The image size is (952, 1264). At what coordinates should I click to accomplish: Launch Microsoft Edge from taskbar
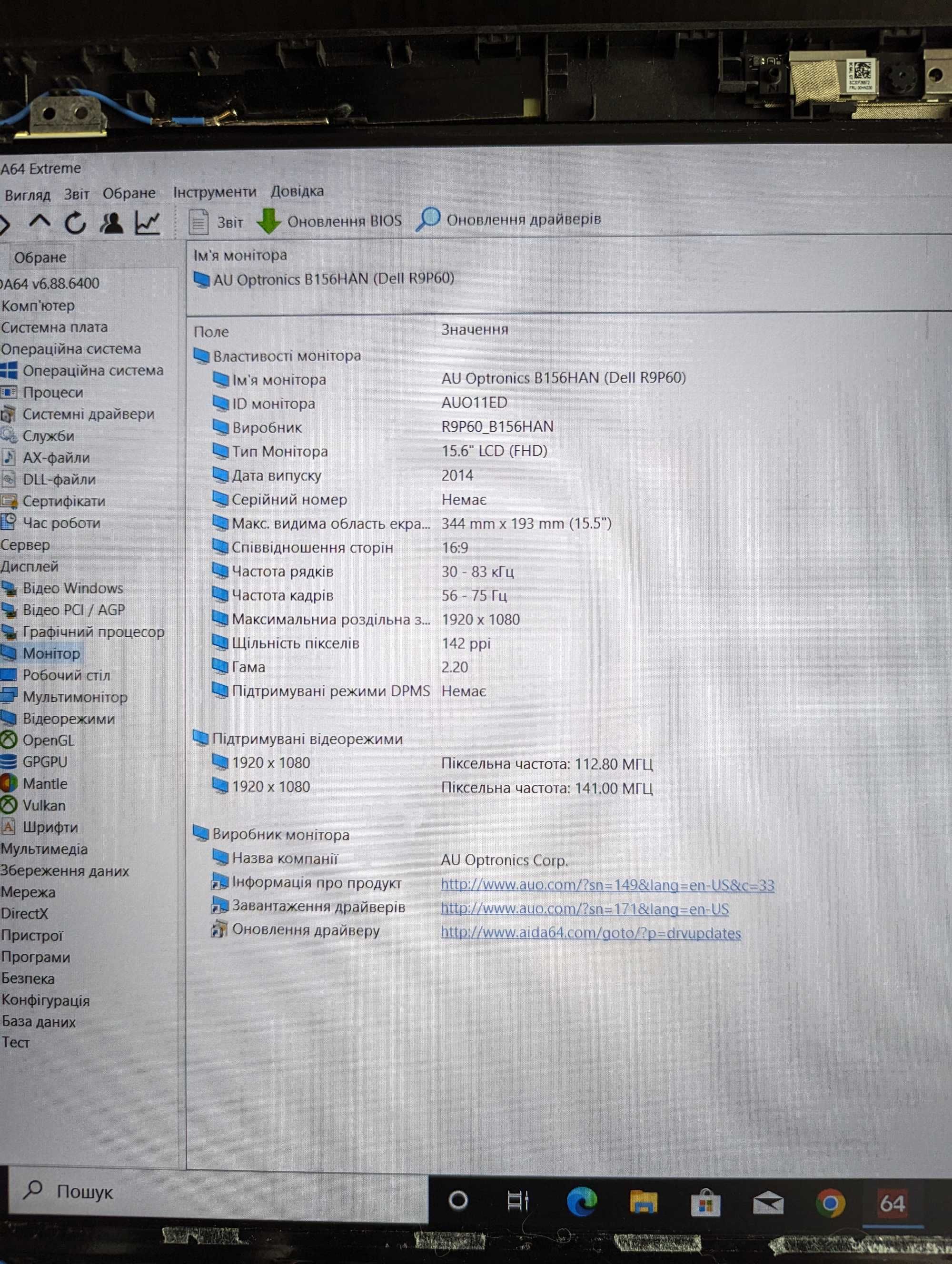[x=582, y=1201]
